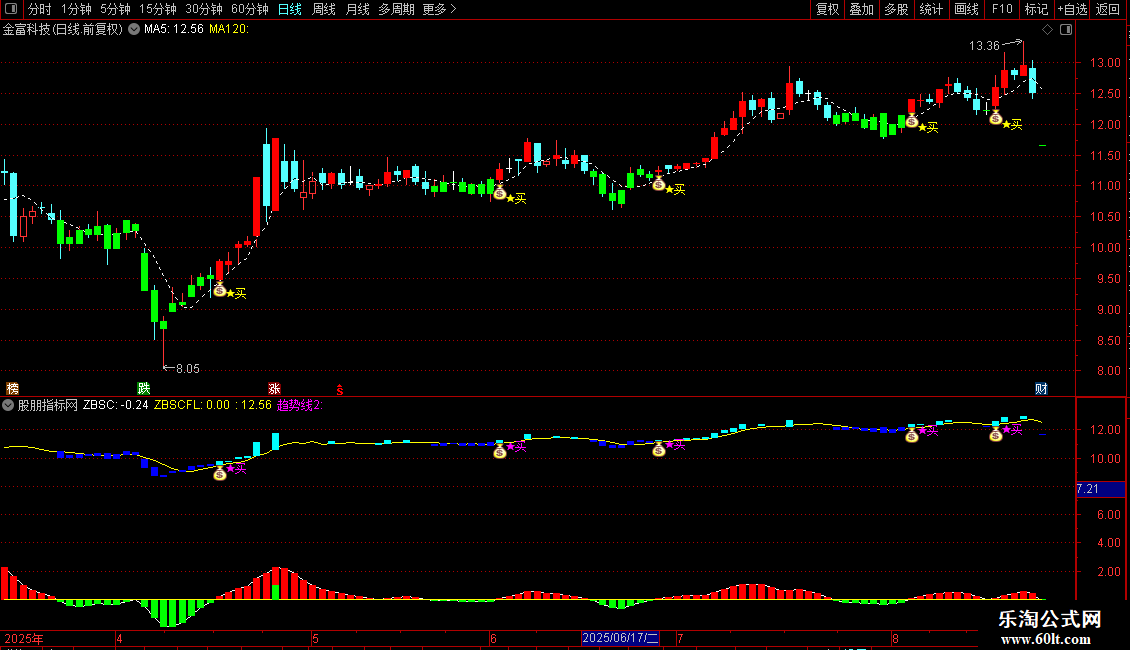
Task: Click the 8.05 low price label
Action: pos(187,369)
